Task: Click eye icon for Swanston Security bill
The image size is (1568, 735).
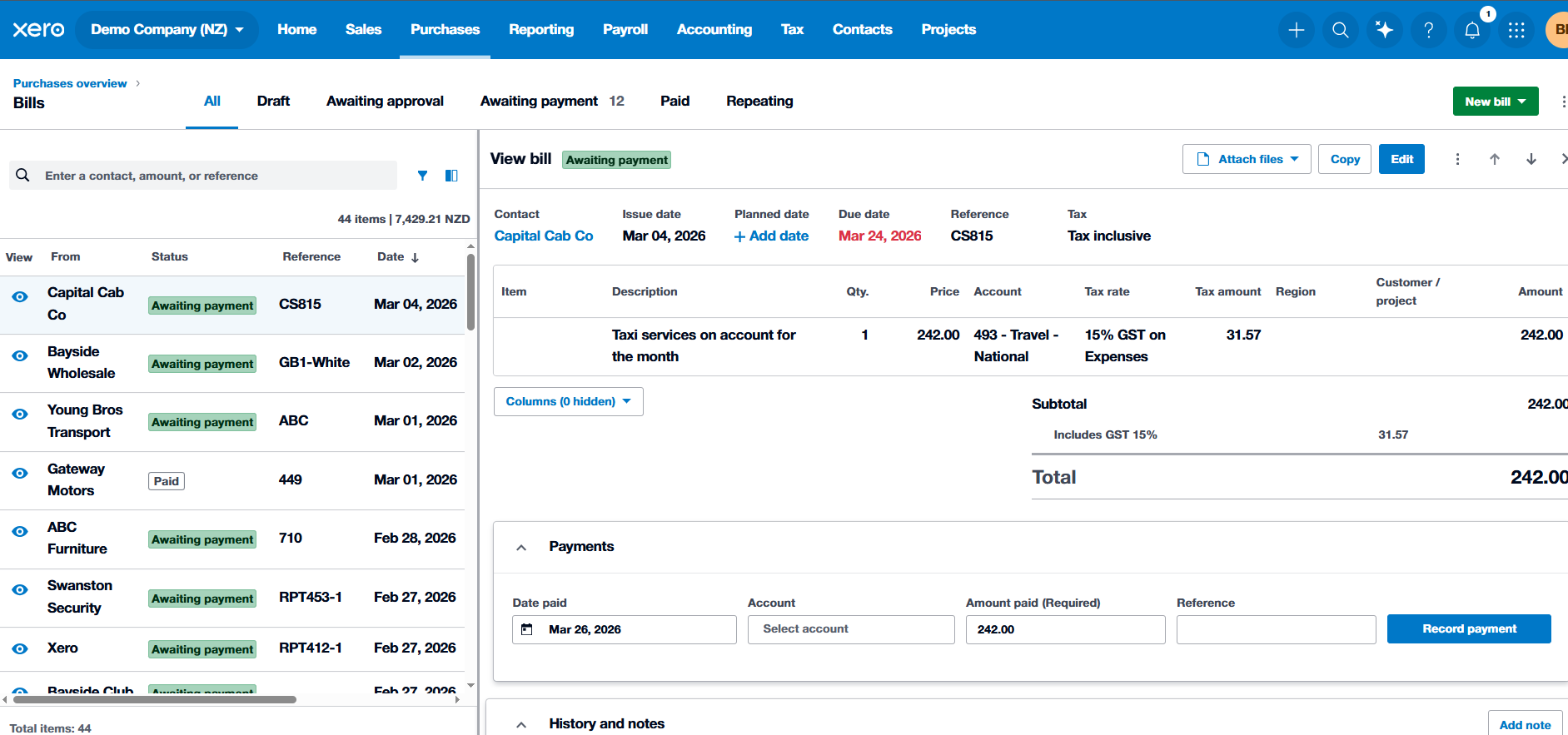Action: pyautogui.click(x=20, y=590)
